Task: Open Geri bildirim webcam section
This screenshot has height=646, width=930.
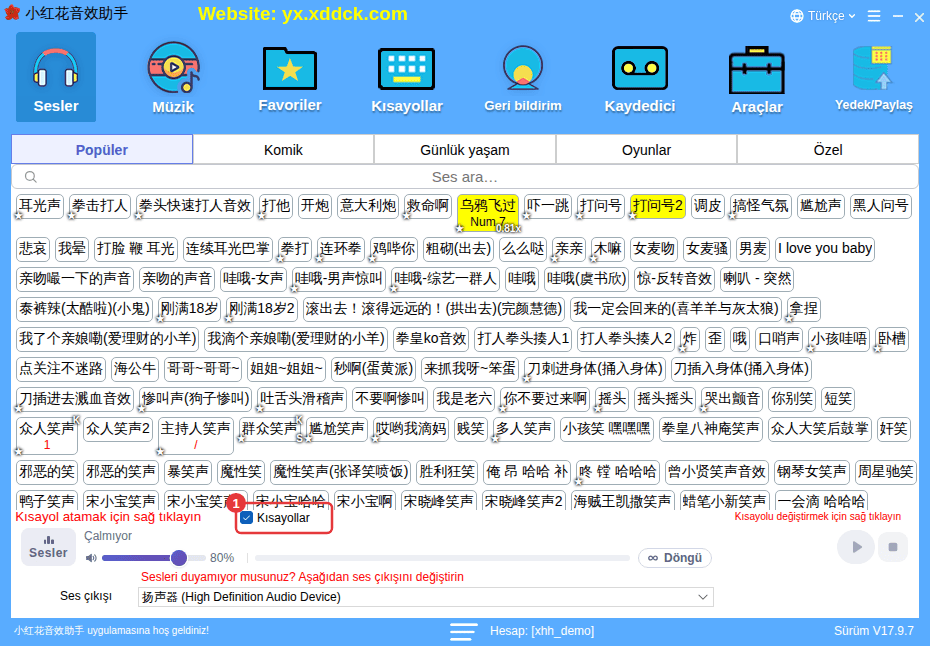Action: 523,77
